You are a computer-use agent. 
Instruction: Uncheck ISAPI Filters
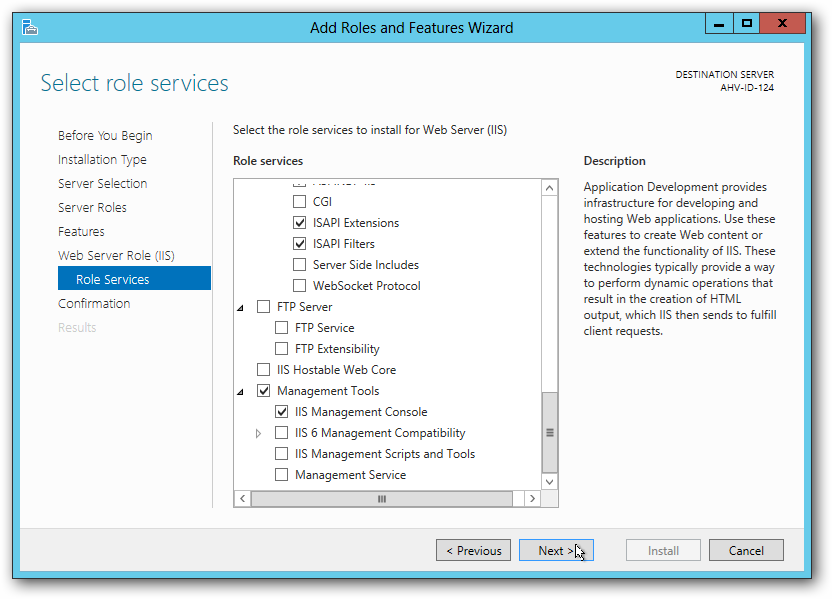point(299,244)
